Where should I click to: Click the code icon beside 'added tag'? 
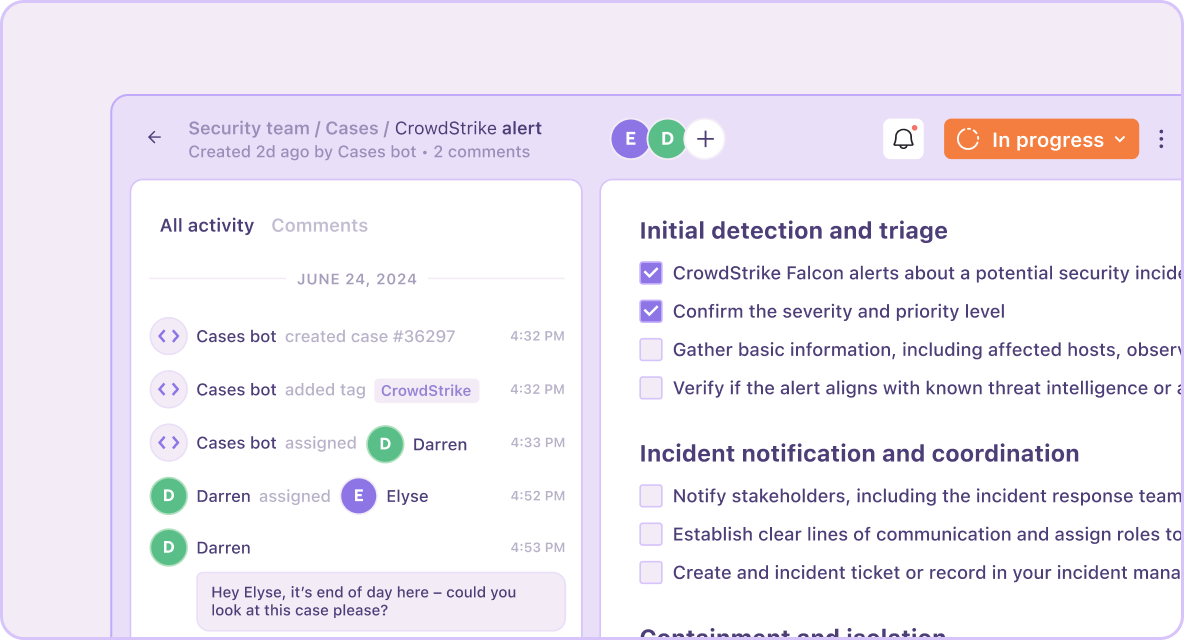tap(168, 389)
